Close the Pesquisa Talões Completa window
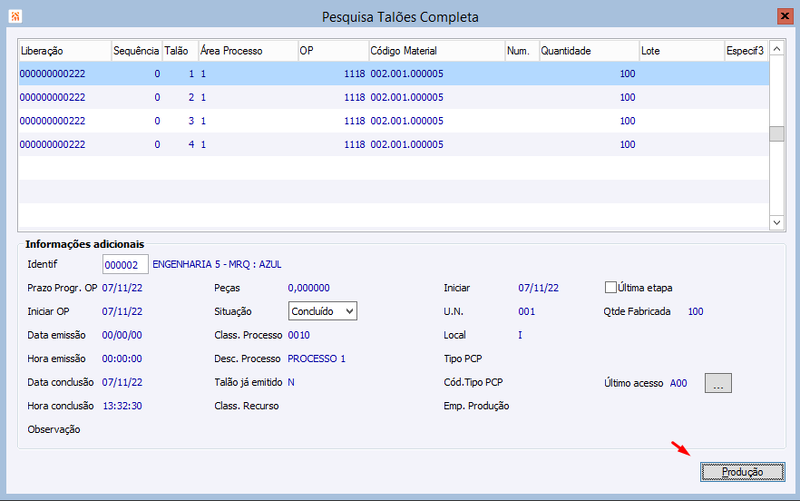Image resolution: width=800 pixels, height=501 pixels. click(x=784, y=16)
